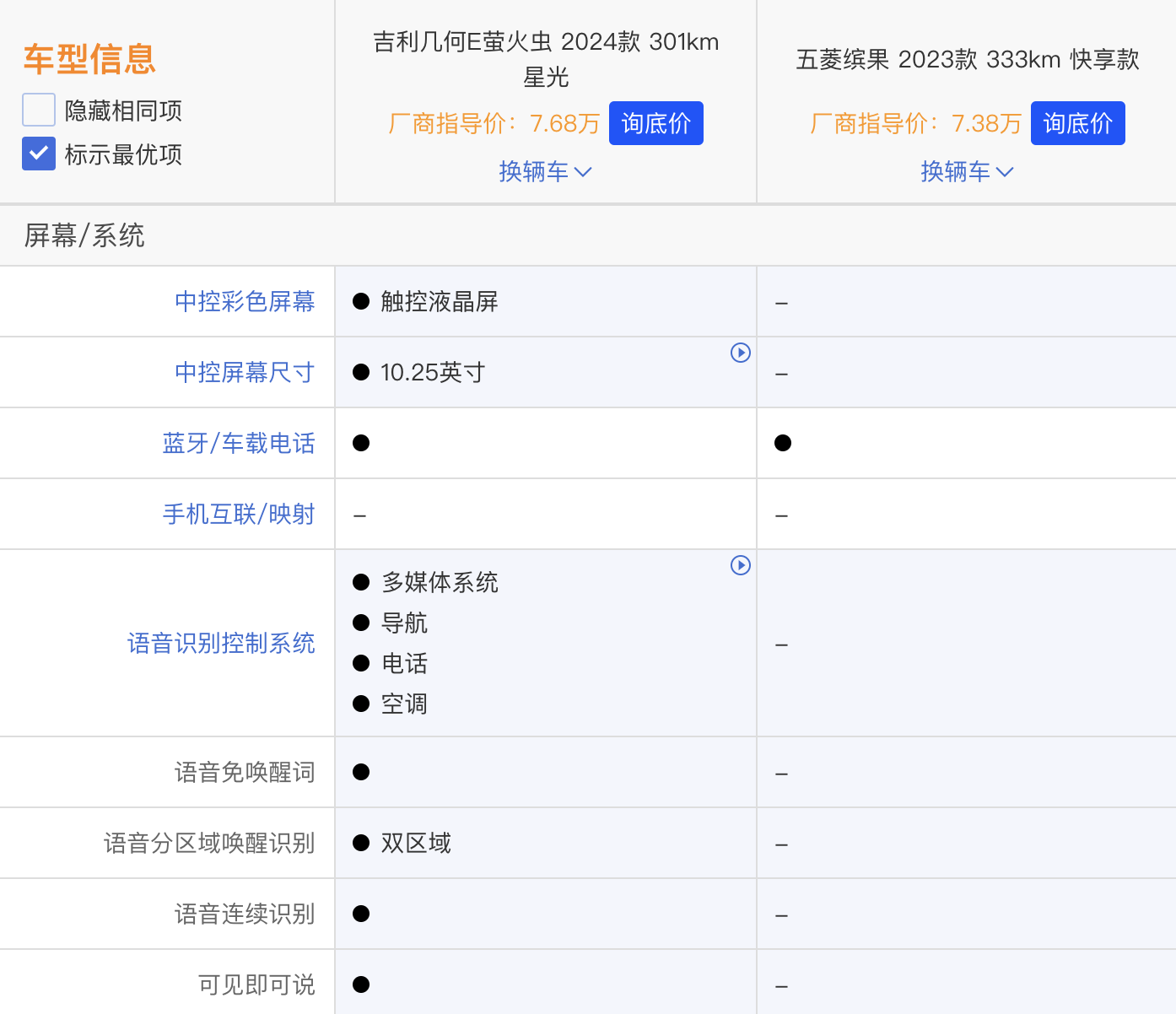Click 可见即可说 row label

(256, 984)
